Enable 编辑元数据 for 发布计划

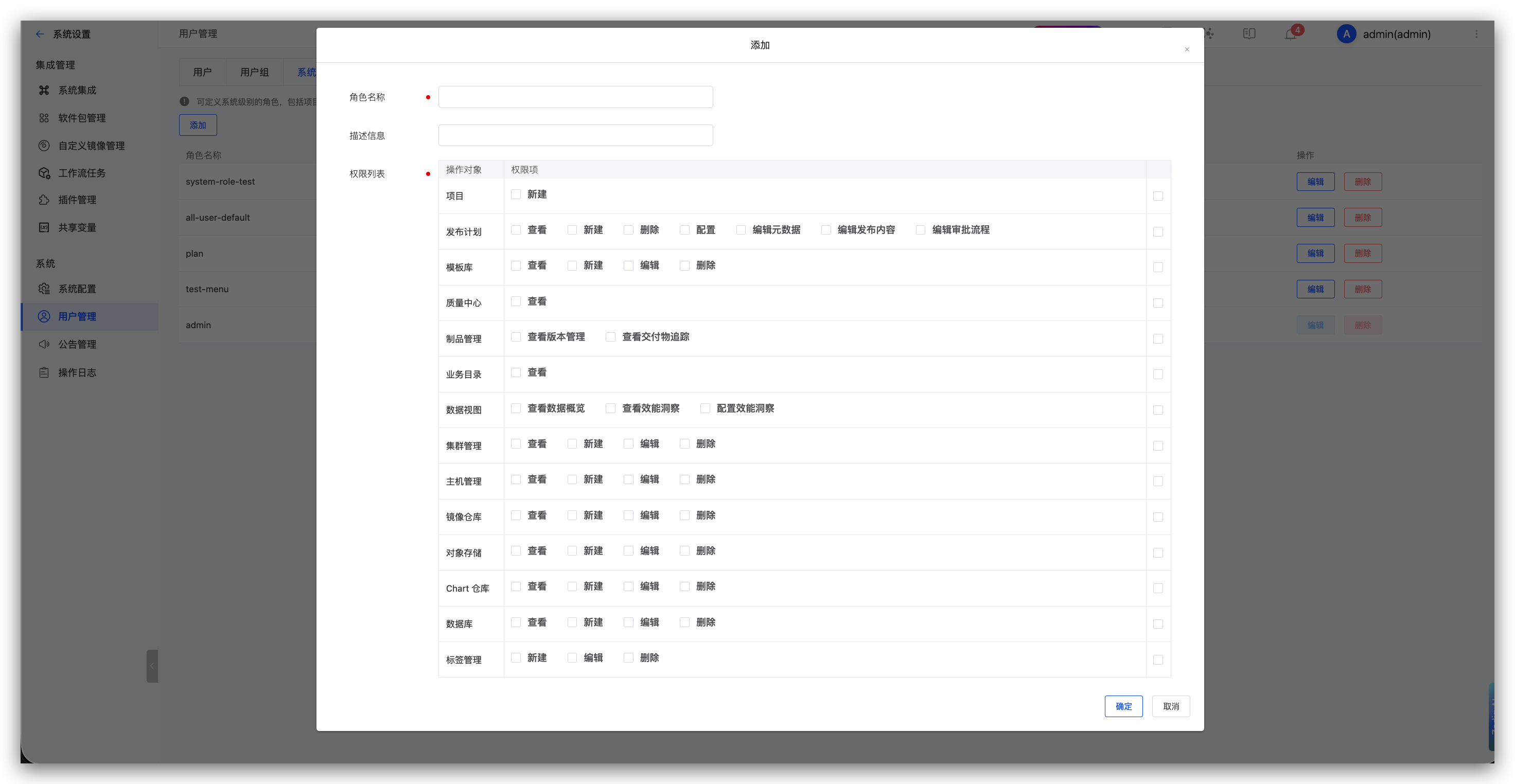(741, 230)
